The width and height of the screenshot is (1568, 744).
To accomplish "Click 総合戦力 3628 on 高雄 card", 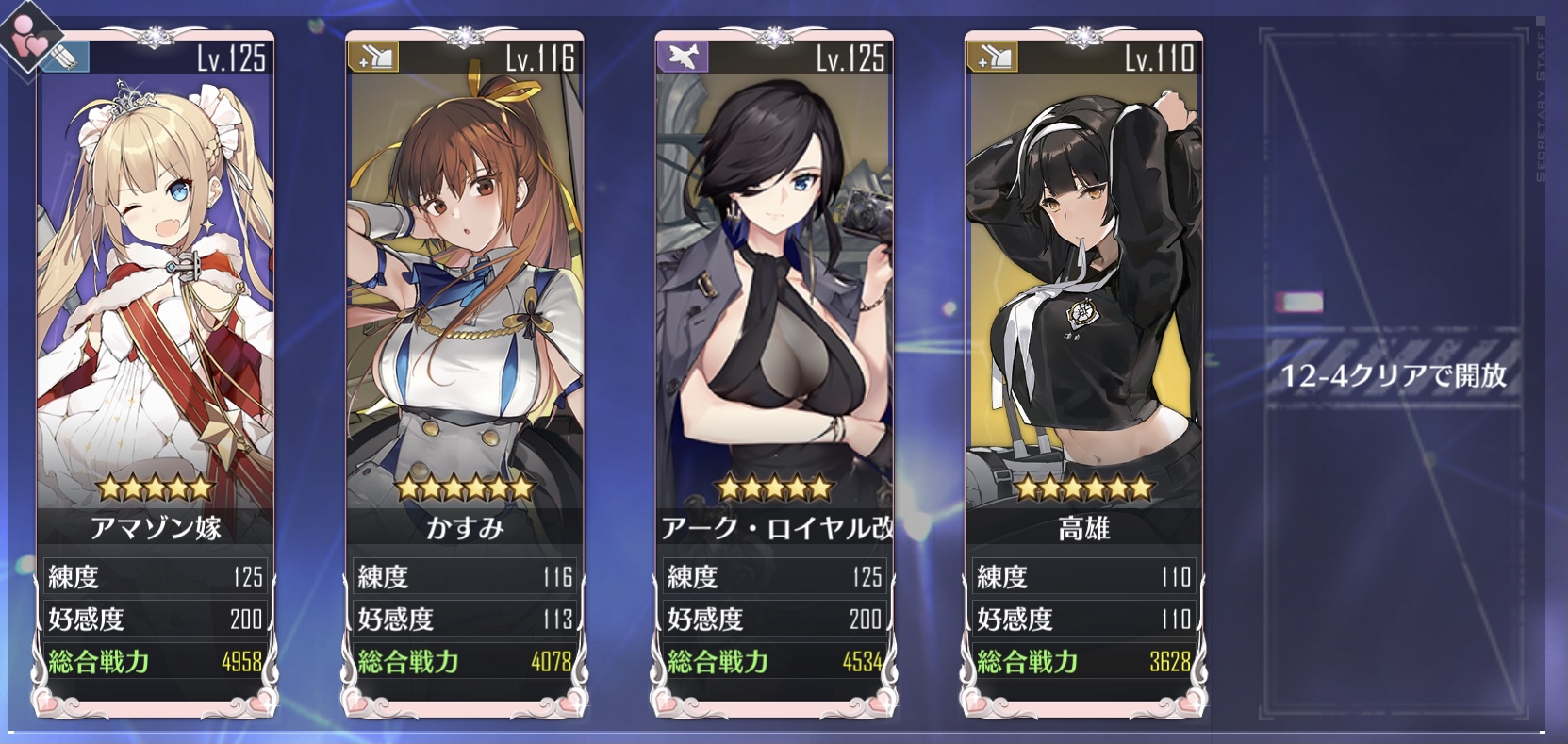I will point(1084,662).
